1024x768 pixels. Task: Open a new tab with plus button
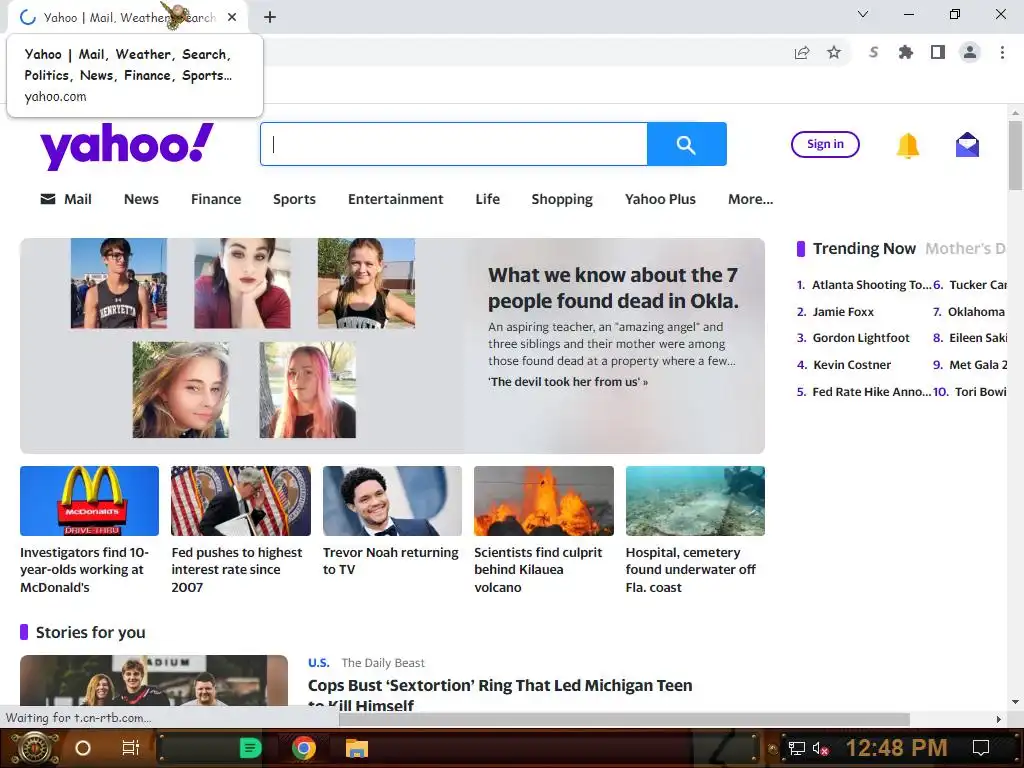pyautogui.click(x=270, y=17)
